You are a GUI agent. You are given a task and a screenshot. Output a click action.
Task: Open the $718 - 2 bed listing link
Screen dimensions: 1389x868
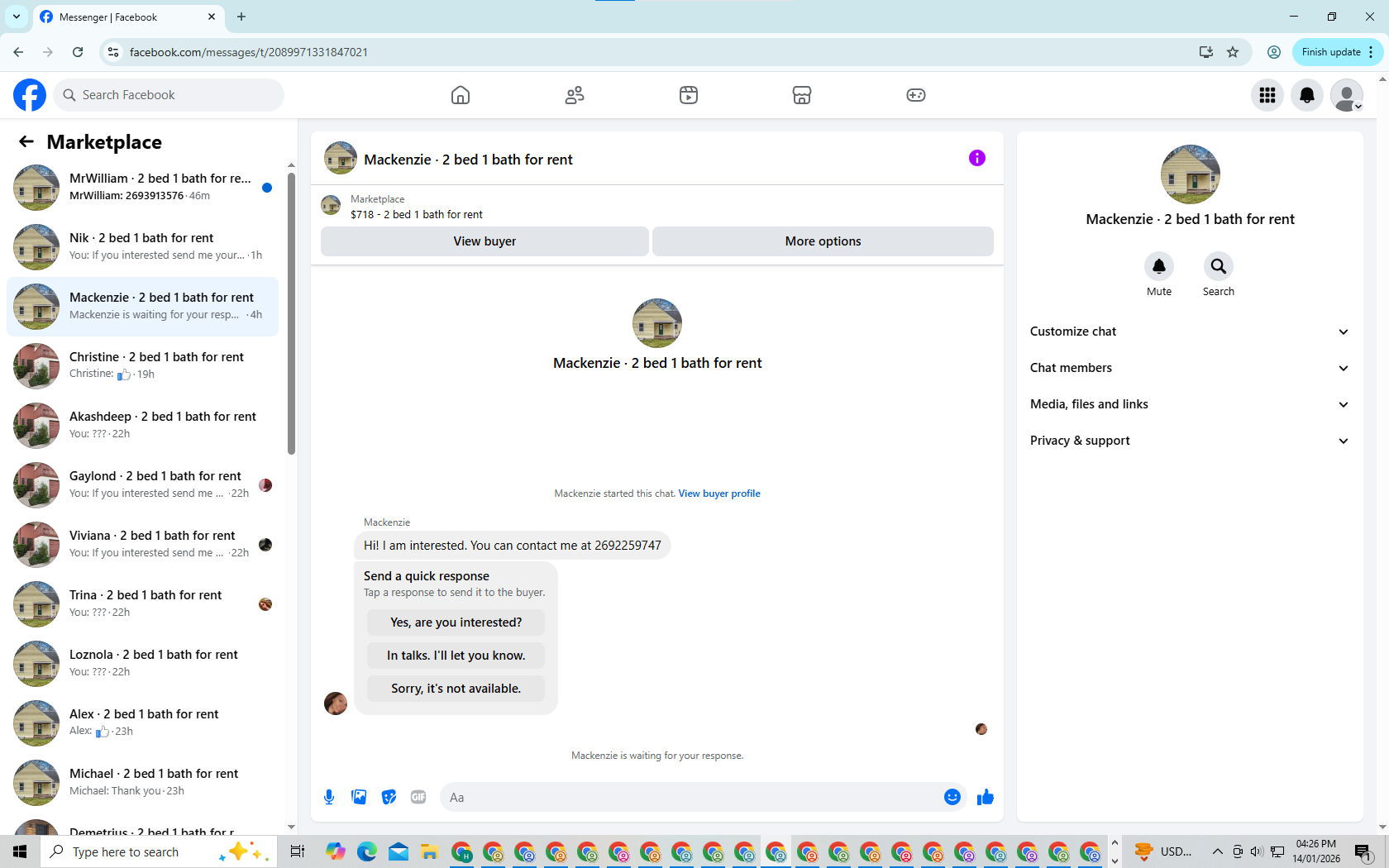pyautogui.click(x=417, y=214)
